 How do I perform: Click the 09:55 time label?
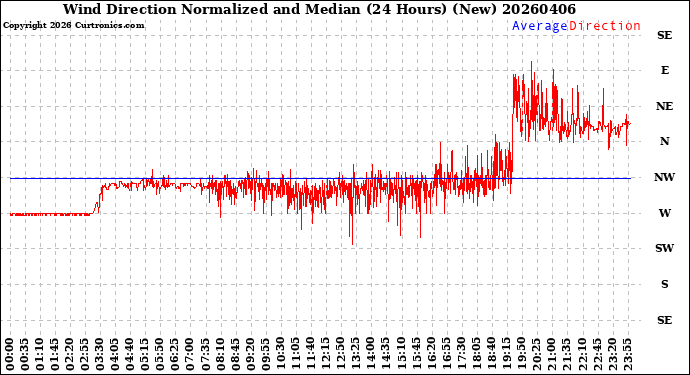point(265,354)
